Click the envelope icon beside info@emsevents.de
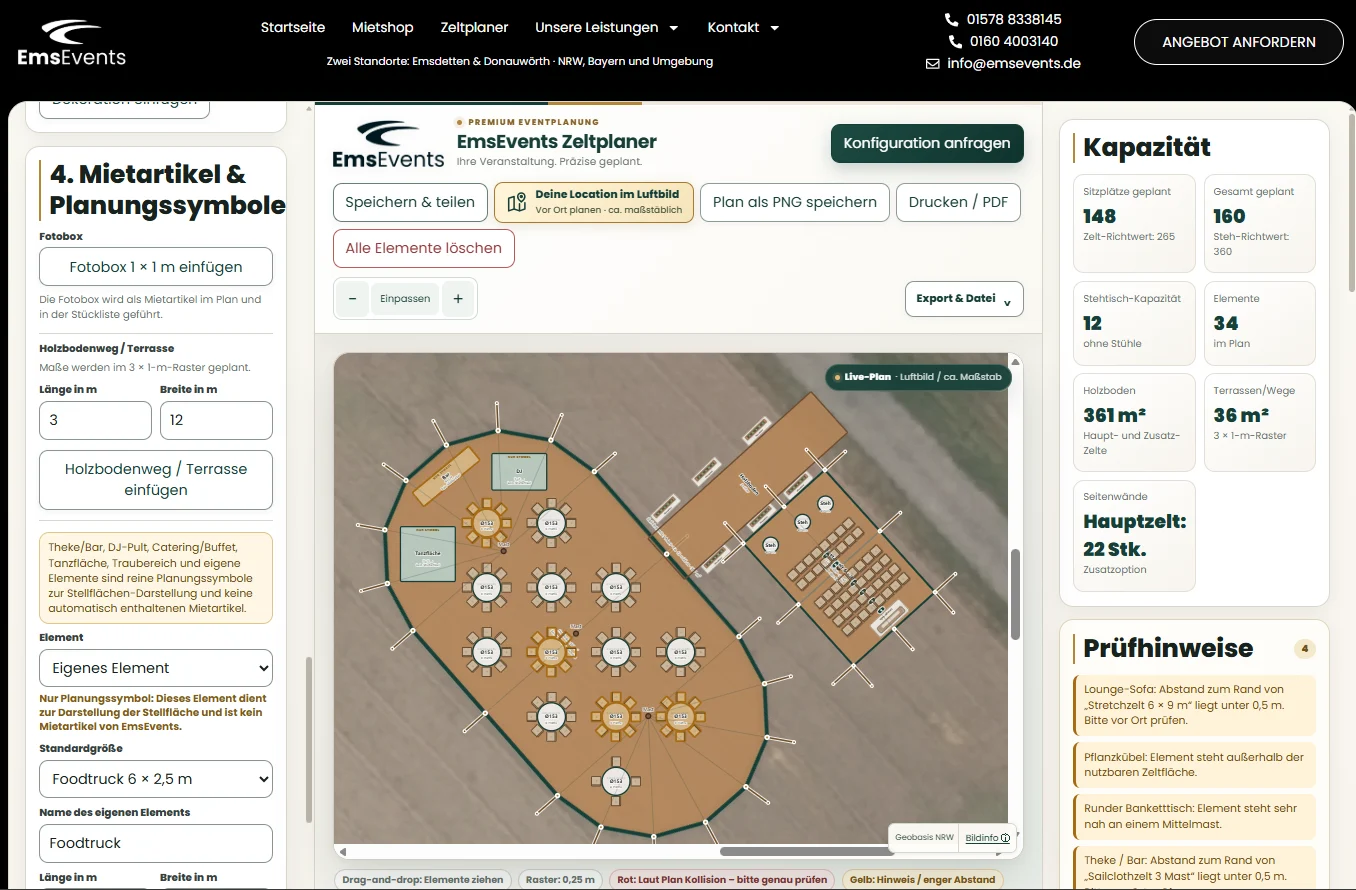1356x890 pixels. click(932, 63)
